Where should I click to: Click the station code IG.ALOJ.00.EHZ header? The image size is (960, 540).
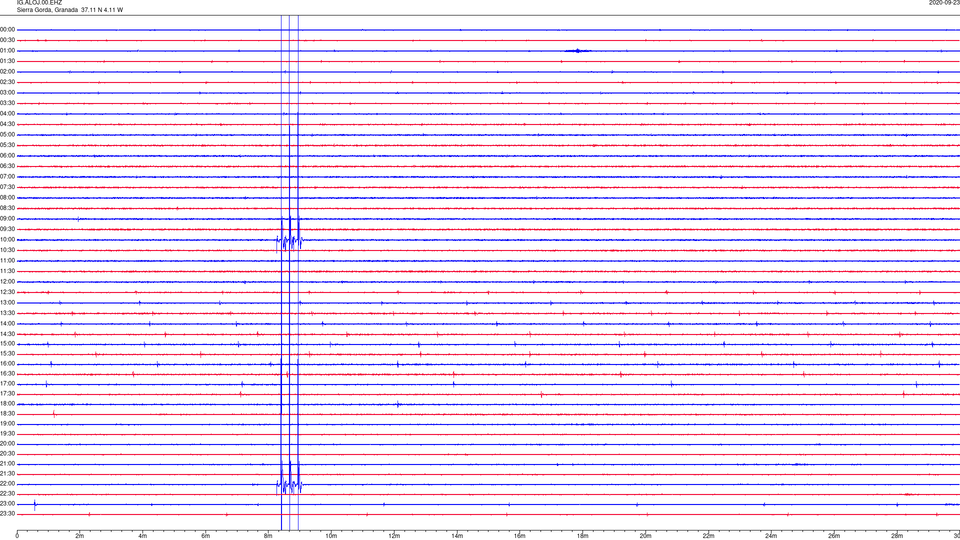[39, 3]
